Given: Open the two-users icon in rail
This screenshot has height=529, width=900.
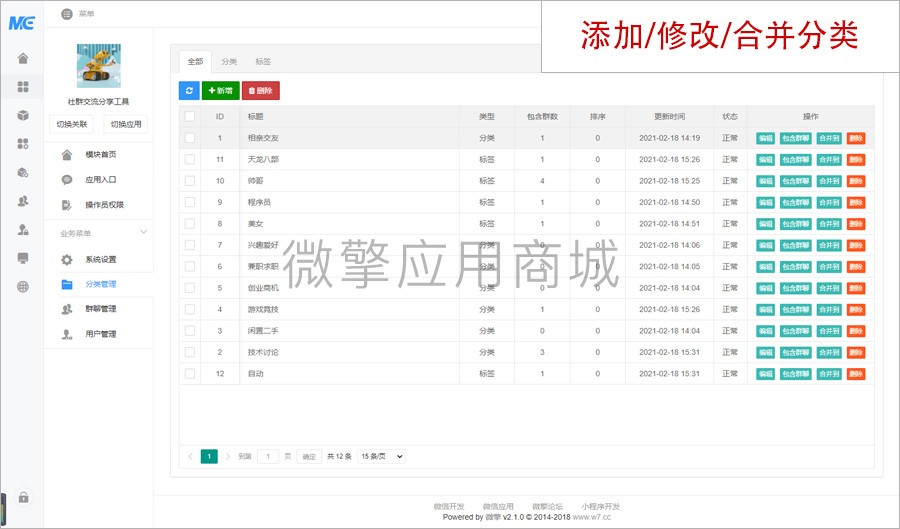Looking at the screenshot, I should [23, 201].
